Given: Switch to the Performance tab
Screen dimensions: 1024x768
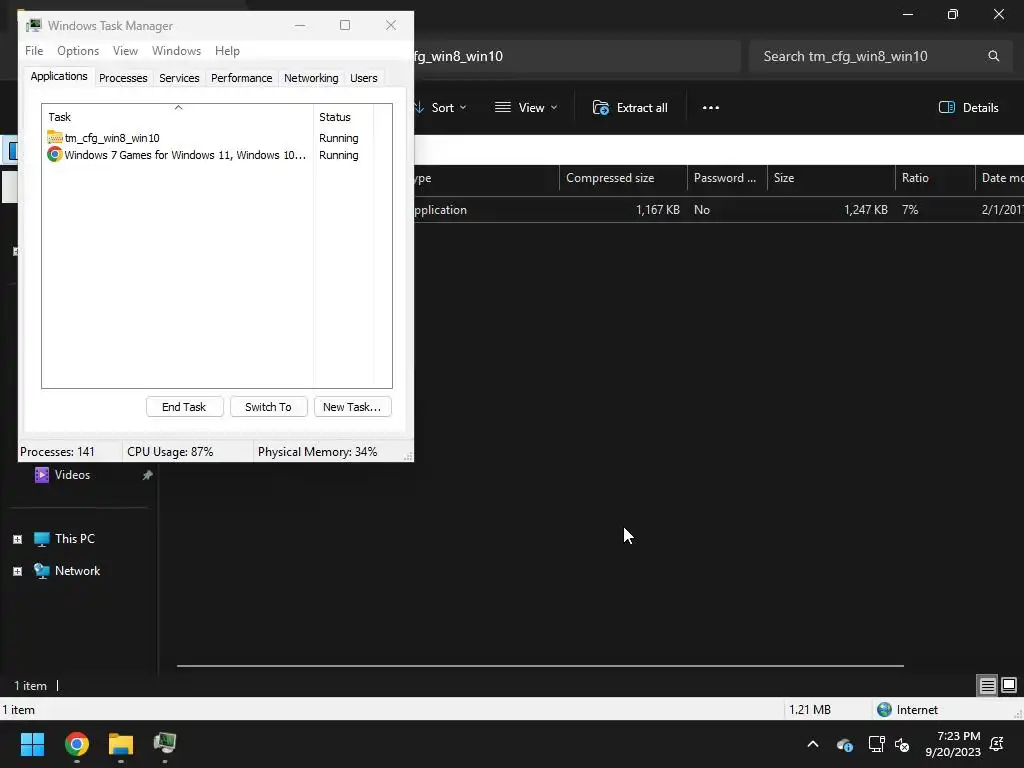Looking at the screenshot, I should tap(241, 78).
